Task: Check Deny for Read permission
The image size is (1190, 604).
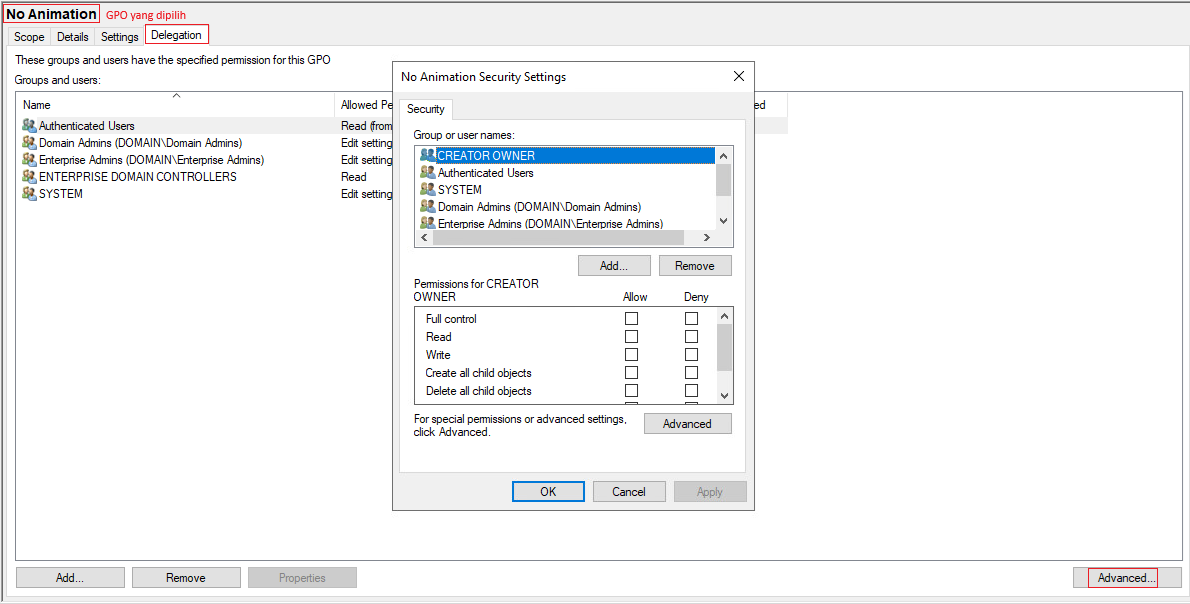Action: coord(691,337)
